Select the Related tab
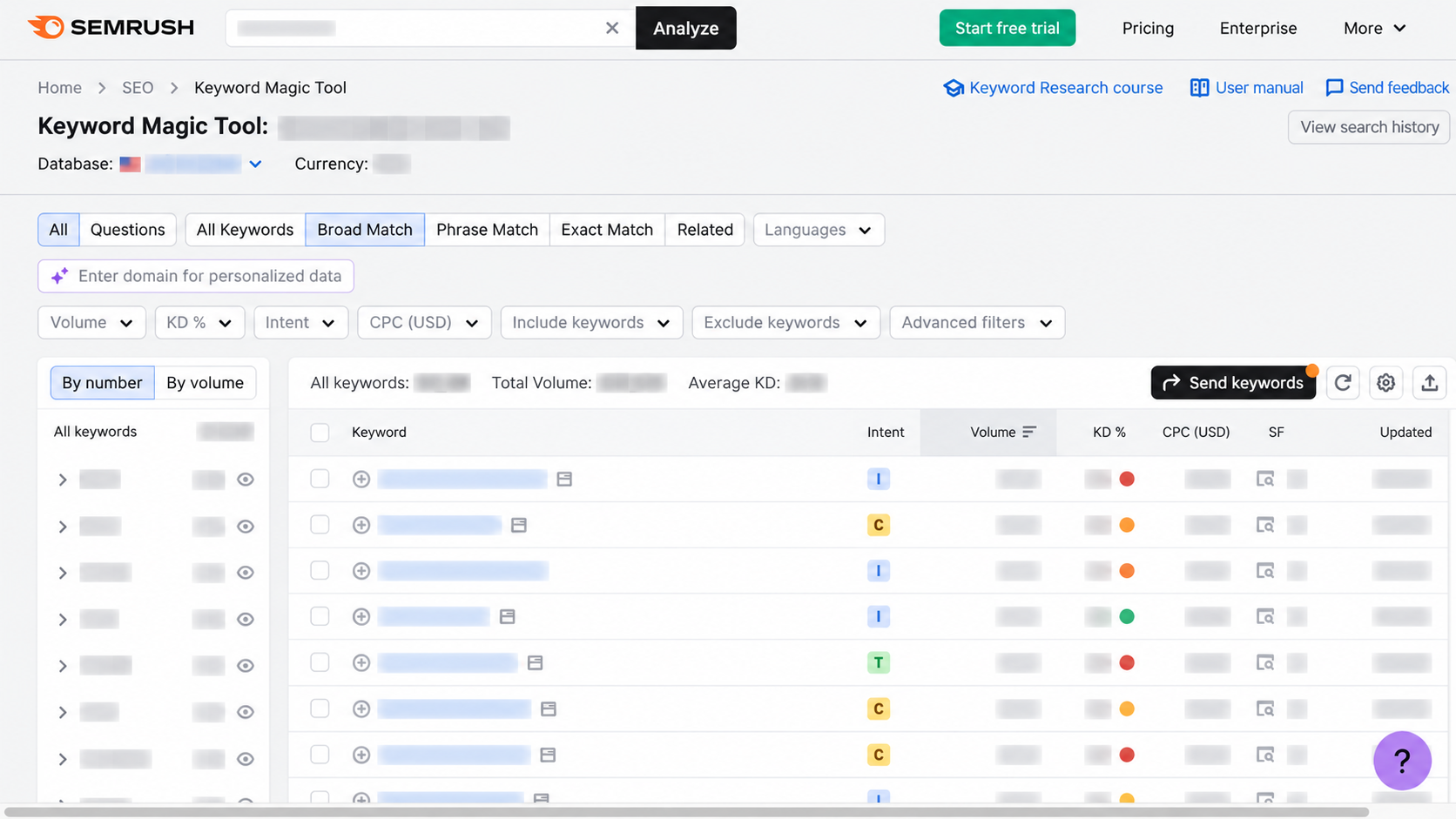This screenshot has height=819, width=1456. click(x=704, y=230)
